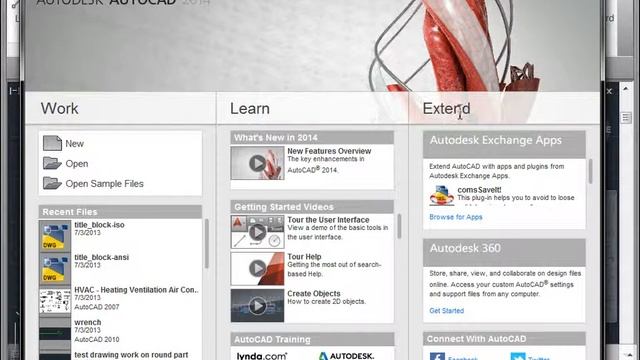The image size is (640, 360).
Task: Click the Tour the User Interface title
Action: tap(328, 220)
